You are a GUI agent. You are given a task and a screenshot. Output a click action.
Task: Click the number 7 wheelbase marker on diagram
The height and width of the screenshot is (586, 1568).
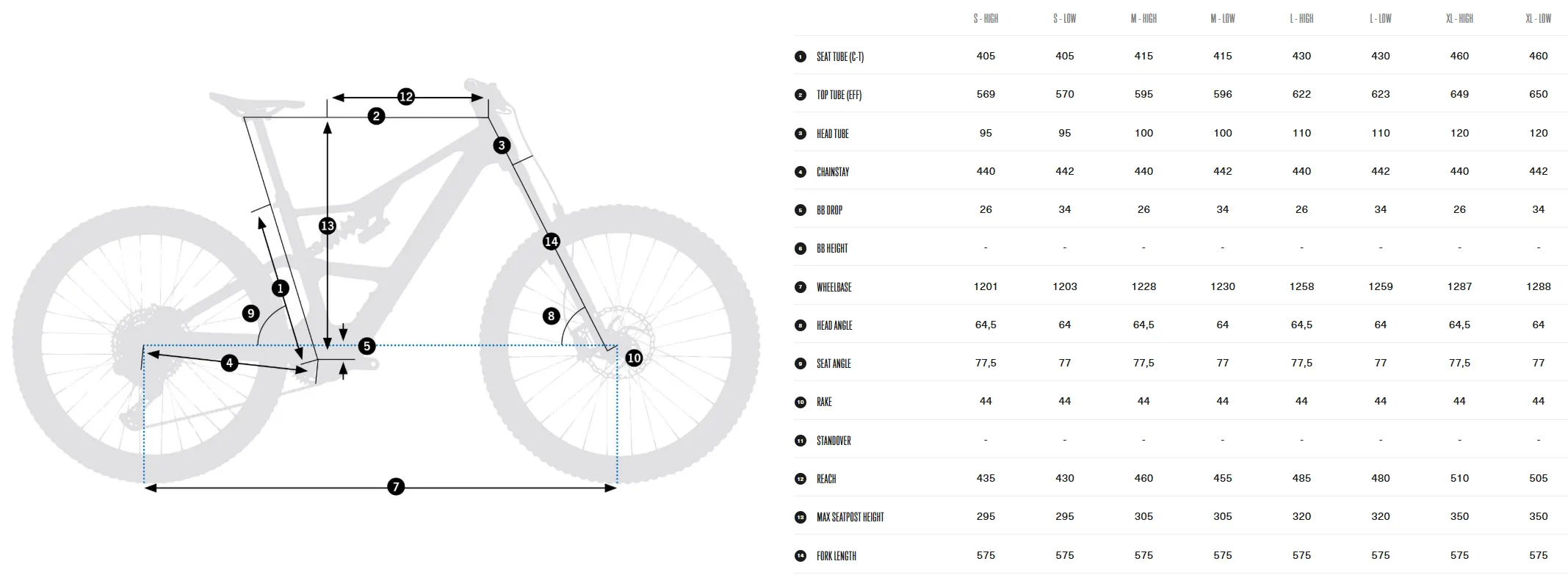396,487
